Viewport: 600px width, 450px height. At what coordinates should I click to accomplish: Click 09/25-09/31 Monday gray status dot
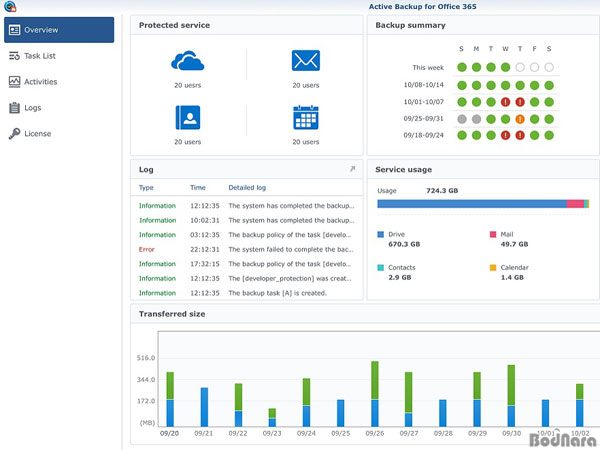click(x=476, y=119)
